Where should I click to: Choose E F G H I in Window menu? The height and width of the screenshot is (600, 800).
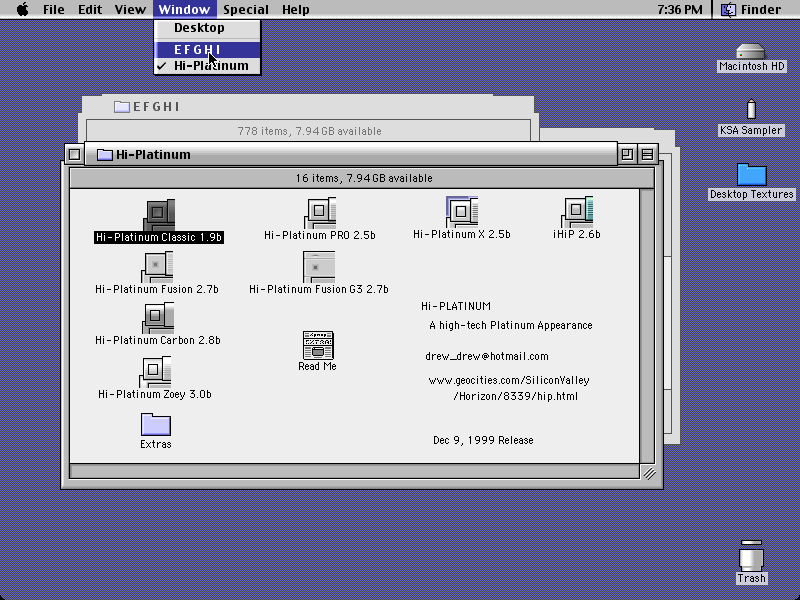coord(207,49)
